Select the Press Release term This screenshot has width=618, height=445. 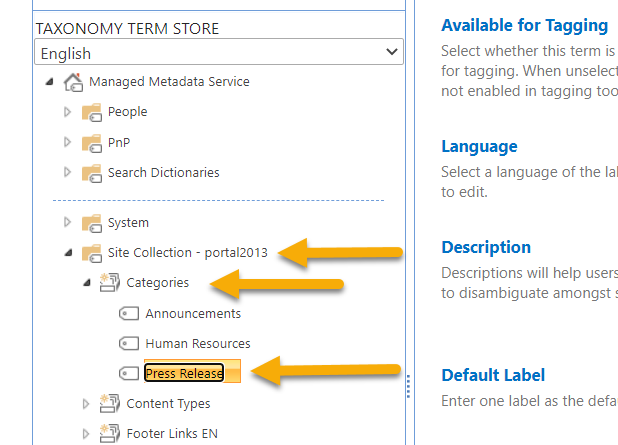pyautogui.click(x=184, y=374)
